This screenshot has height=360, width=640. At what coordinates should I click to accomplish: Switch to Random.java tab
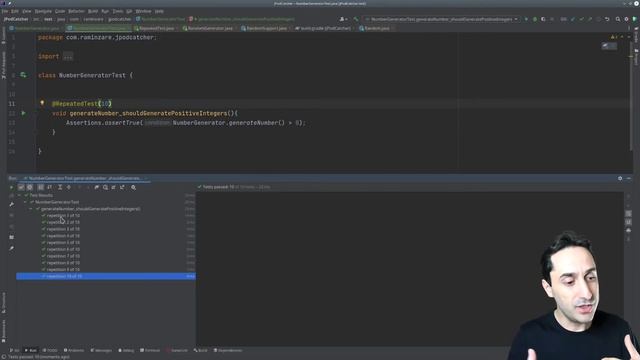[377, 29]
